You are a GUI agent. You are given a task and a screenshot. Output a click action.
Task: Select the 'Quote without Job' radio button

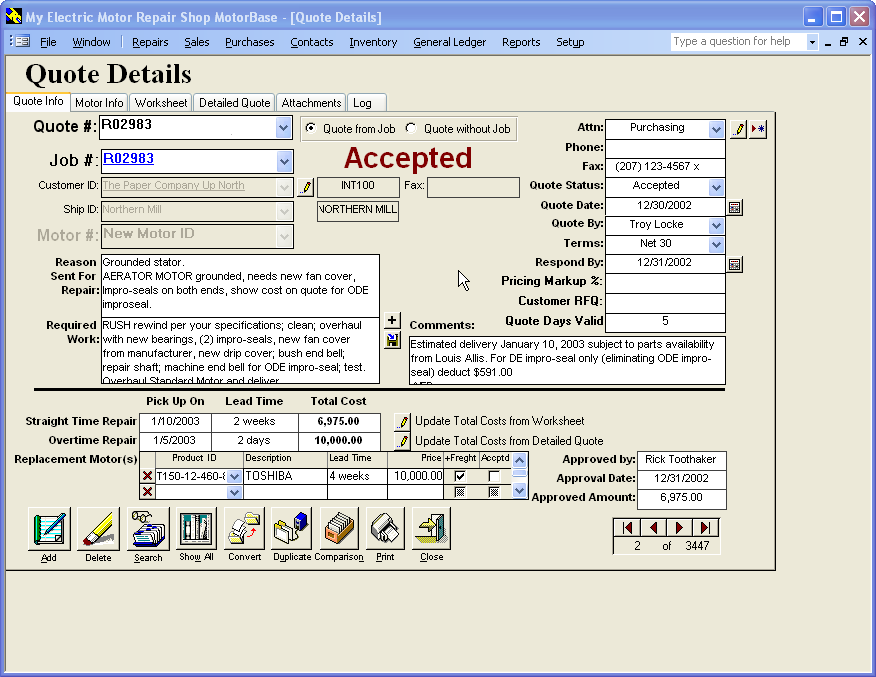coord(411,129)
